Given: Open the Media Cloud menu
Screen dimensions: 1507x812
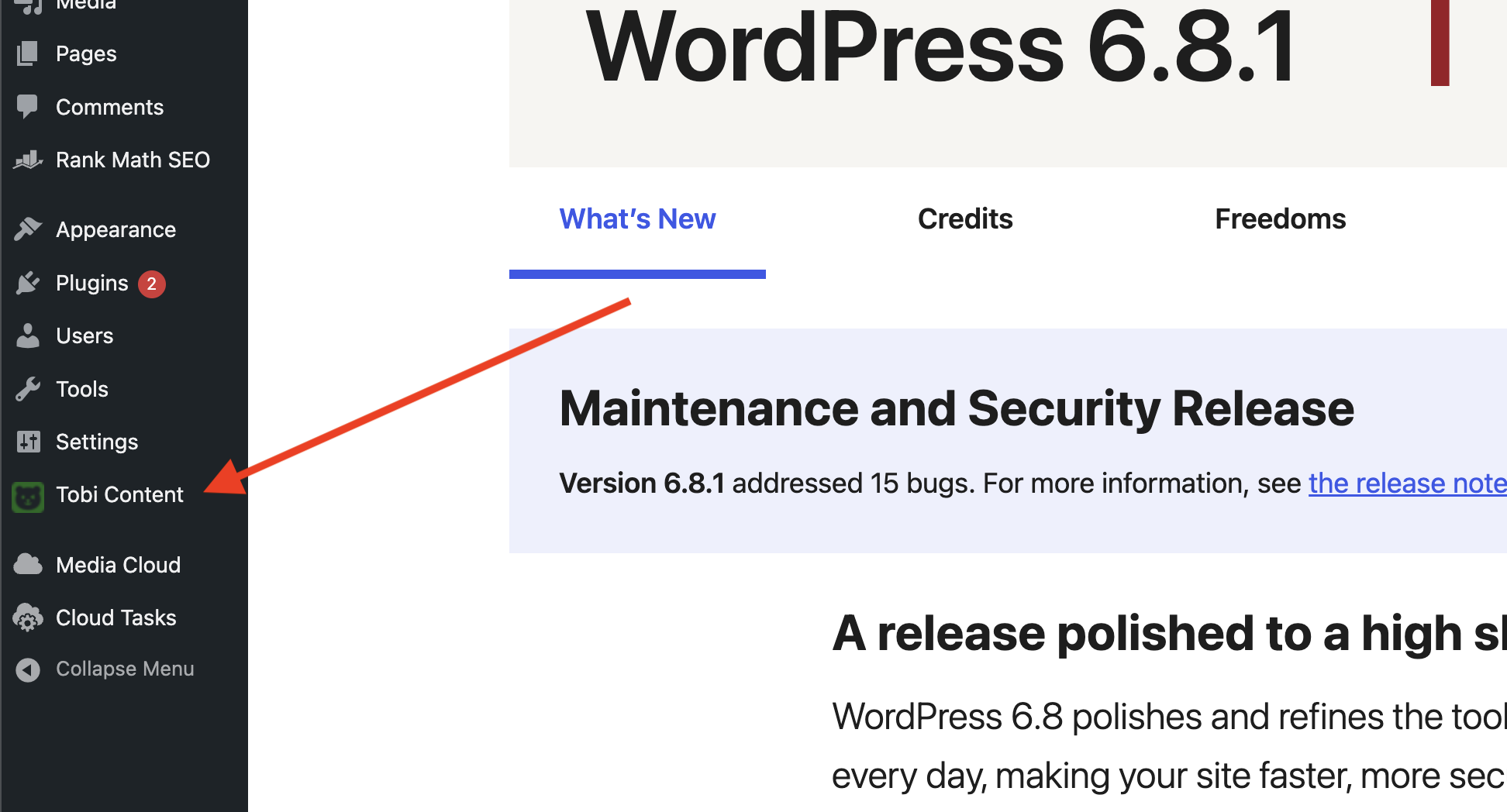Looking at the screenshot, I should 119,565.
